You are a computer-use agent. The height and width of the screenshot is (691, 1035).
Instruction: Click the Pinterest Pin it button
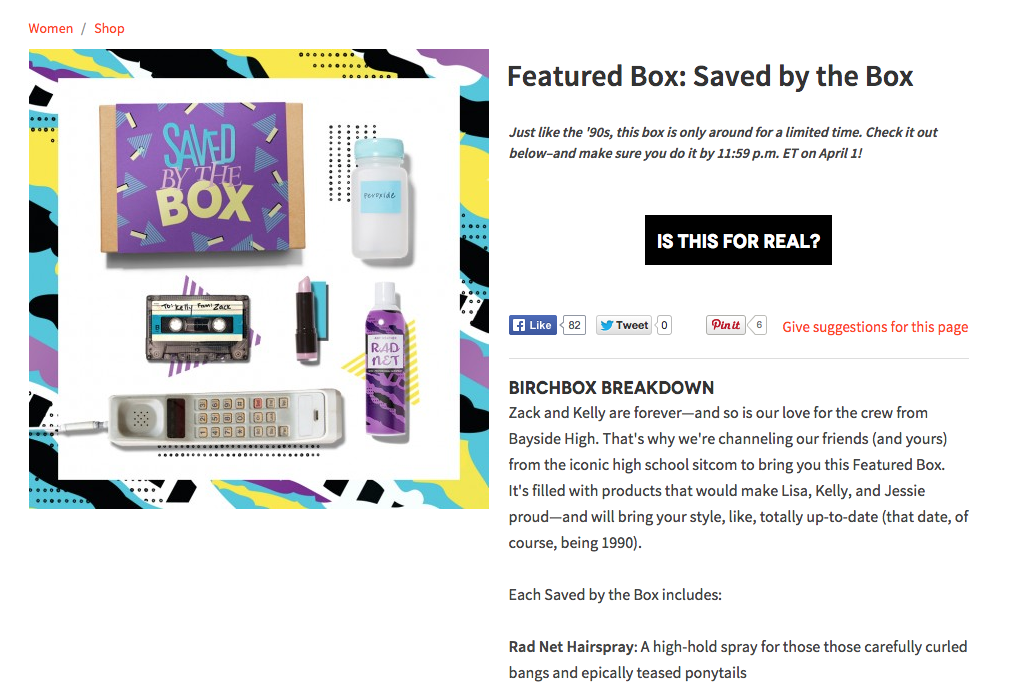click(x=726, y=325)
